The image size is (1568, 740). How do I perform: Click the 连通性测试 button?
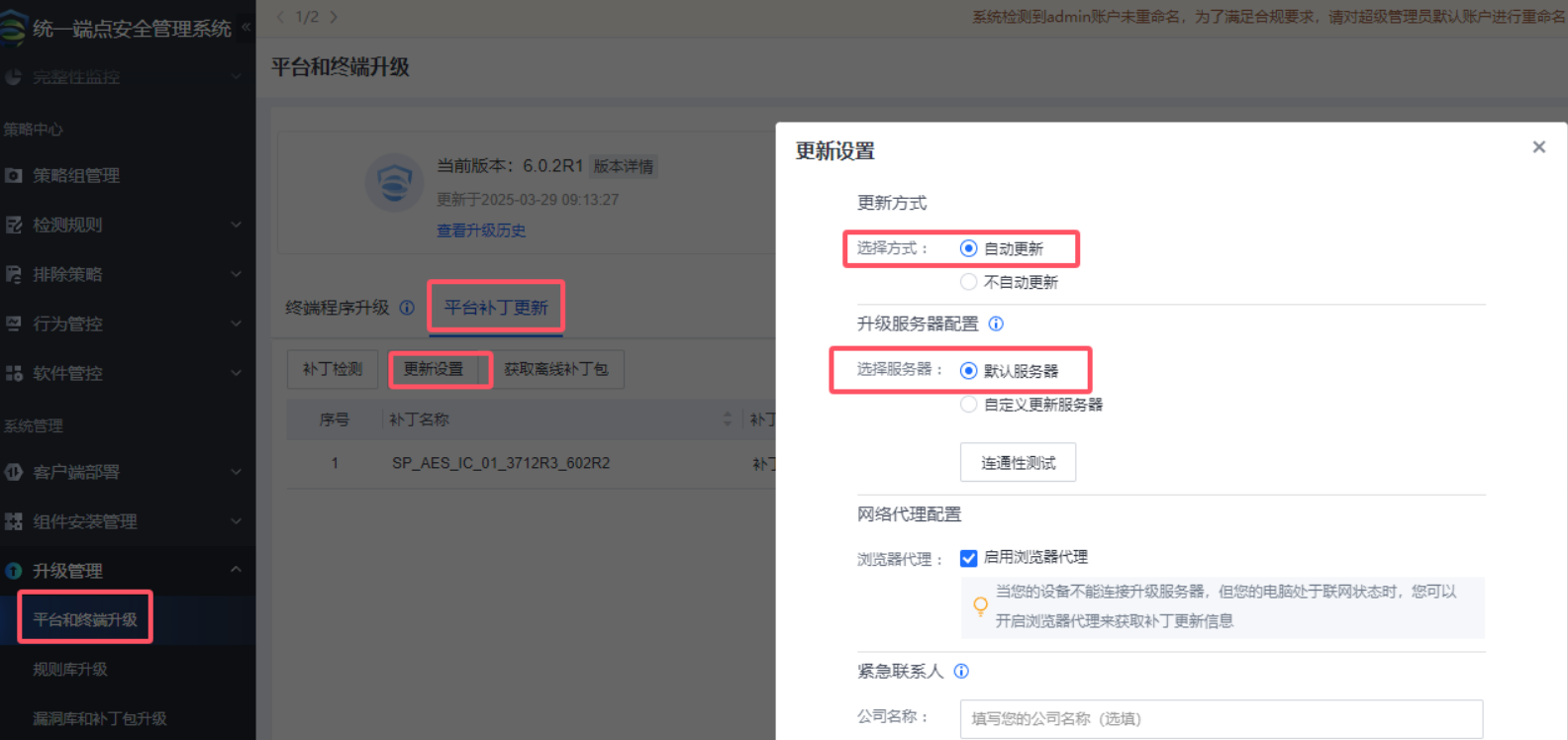[1018, 463]
